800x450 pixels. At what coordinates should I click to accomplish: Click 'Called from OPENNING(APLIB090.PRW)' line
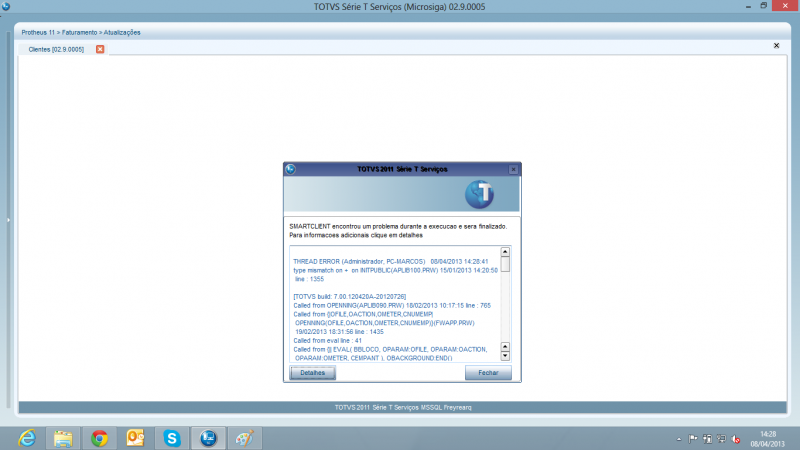click(392, 306)
